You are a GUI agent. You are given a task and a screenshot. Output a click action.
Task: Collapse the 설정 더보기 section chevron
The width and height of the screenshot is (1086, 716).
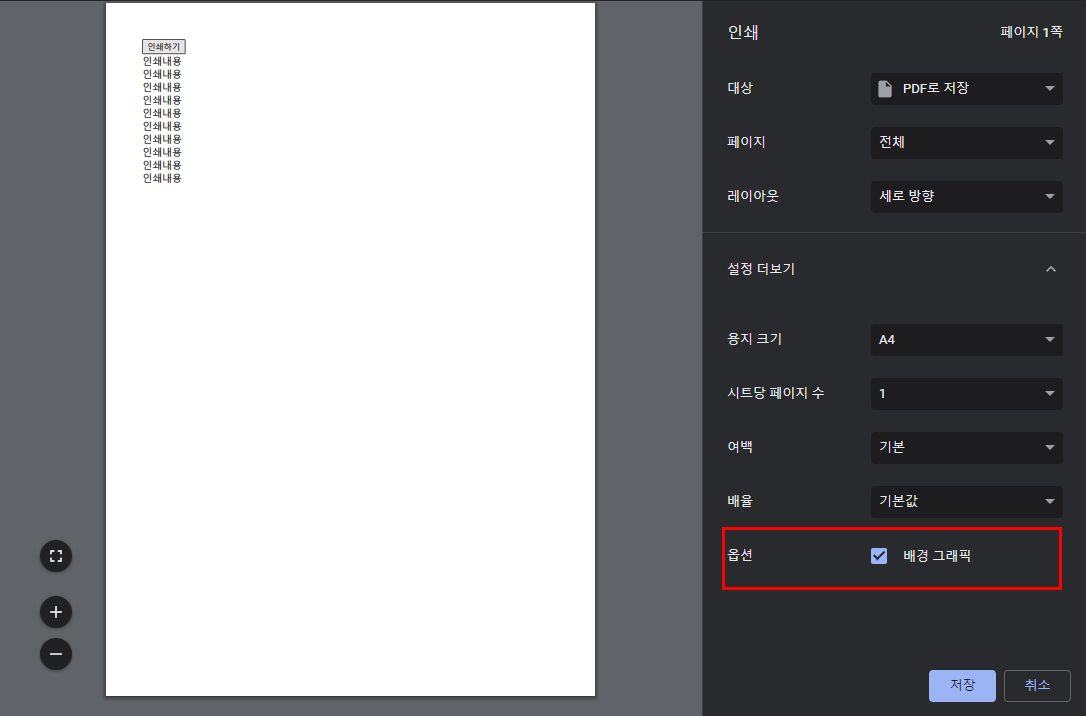[x=1051, y=269]
